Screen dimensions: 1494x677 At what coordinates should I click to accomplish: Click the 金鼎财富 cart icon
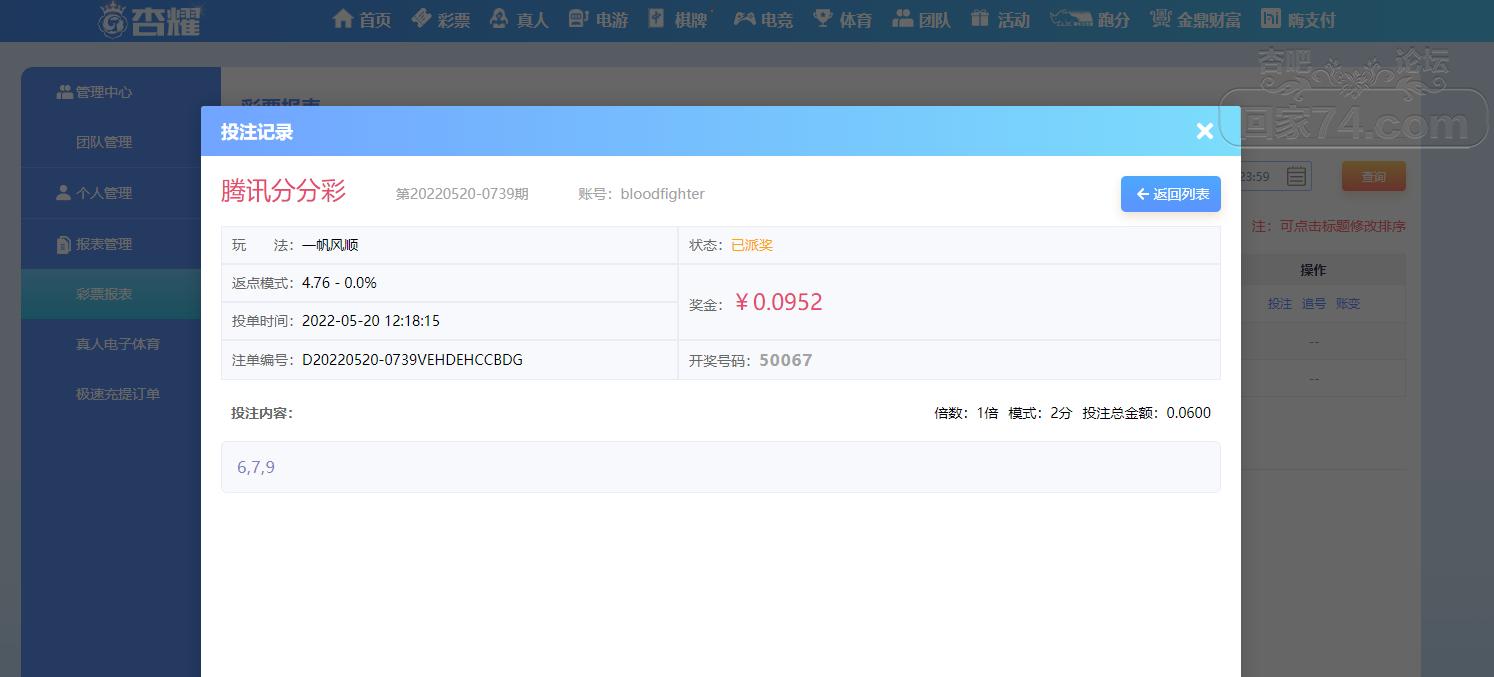coord(1160,18)
